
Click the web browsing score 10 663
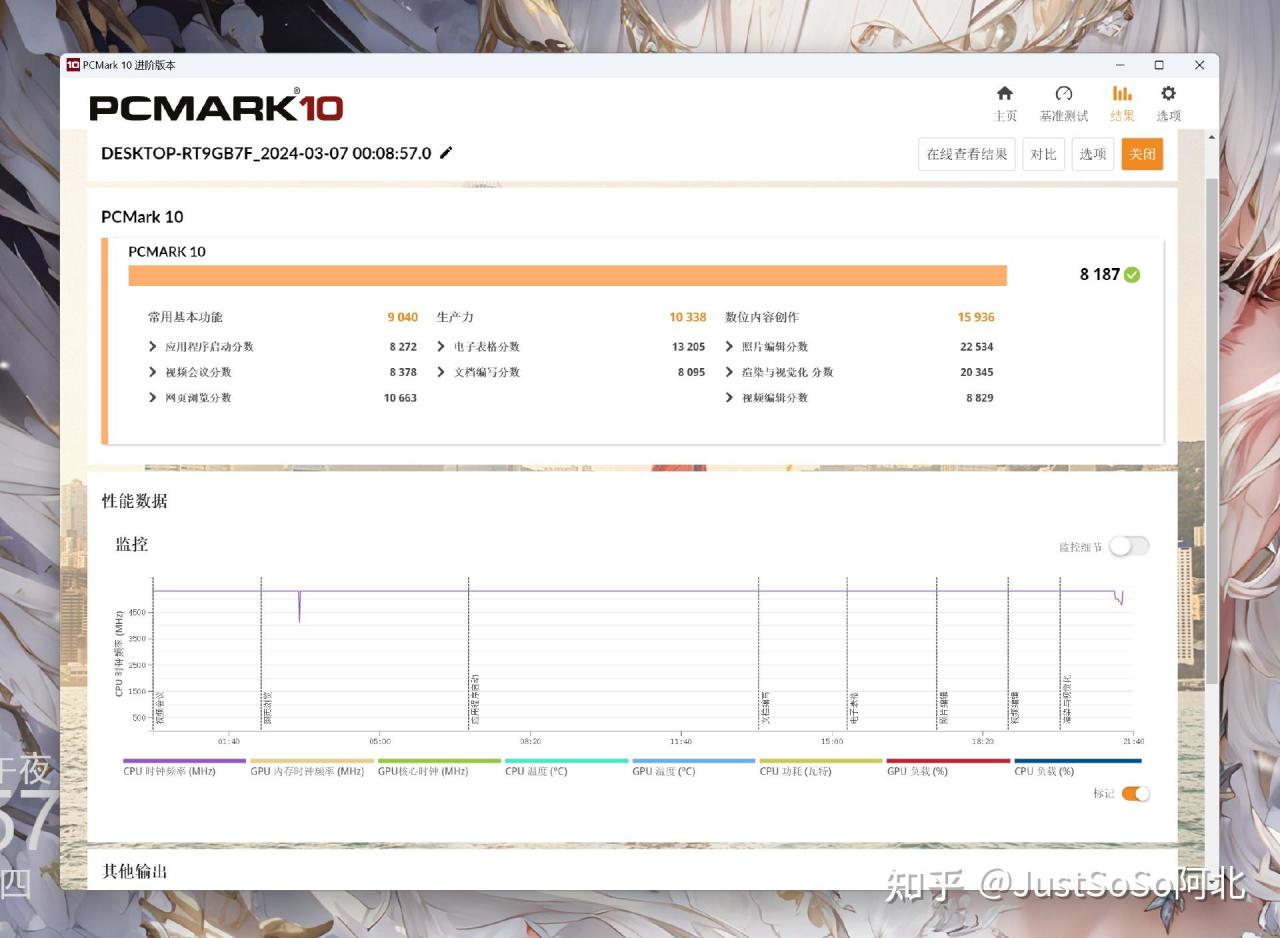click(400, 398)
